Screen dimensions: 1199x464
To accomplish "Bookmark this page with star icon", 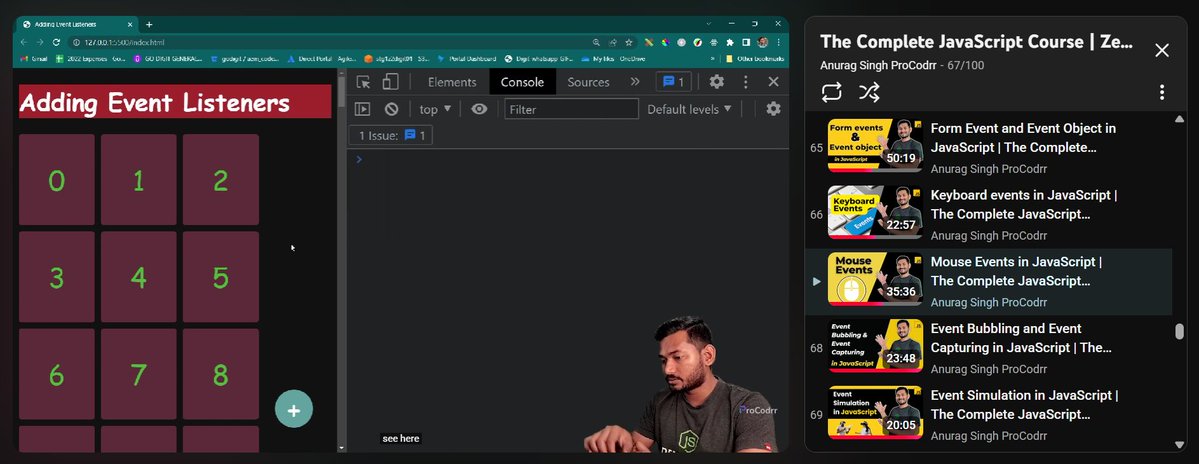I will tap(629, 43).
